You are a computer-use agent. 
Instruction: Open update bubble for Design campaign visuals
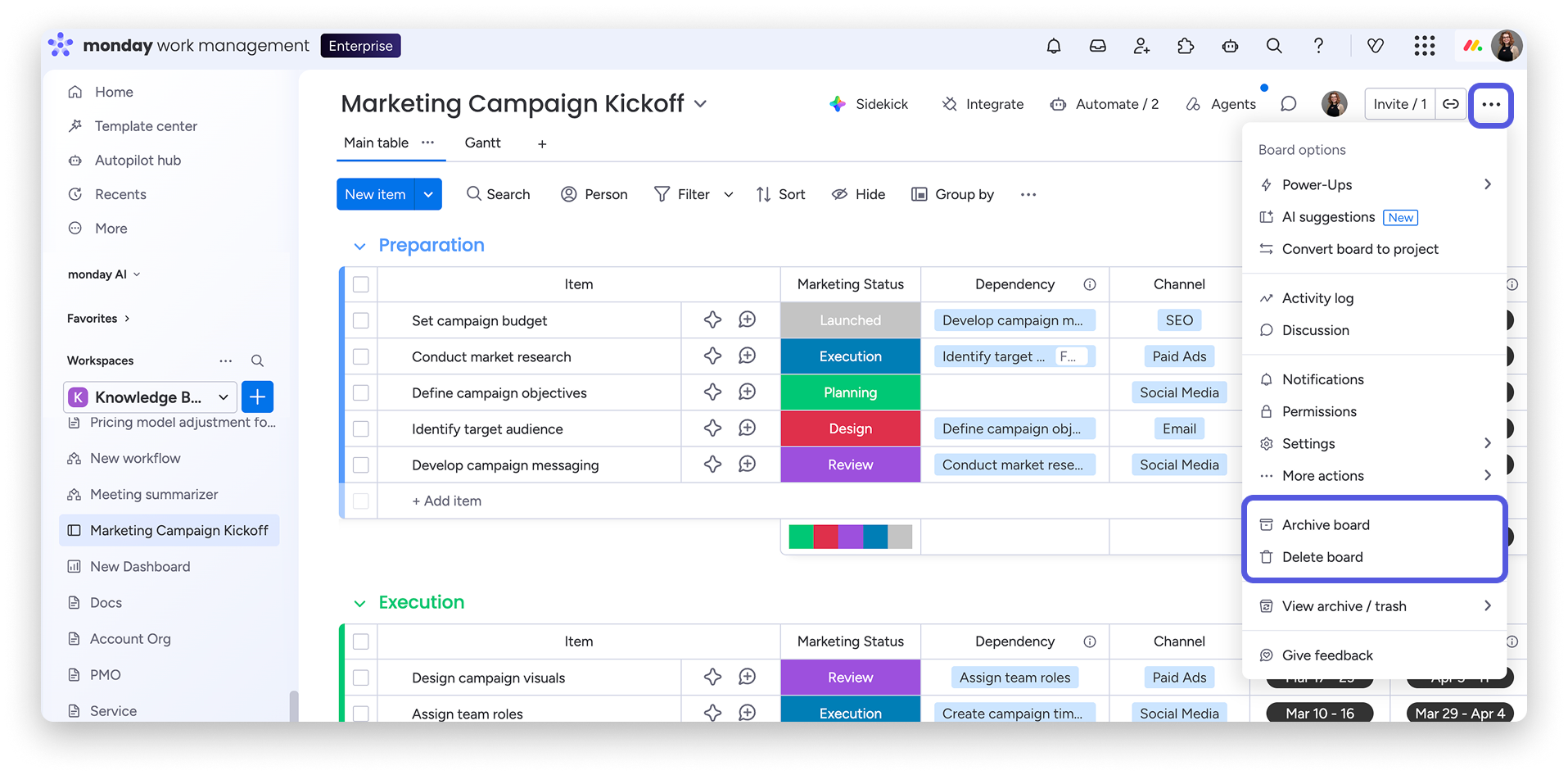point(747,678)
